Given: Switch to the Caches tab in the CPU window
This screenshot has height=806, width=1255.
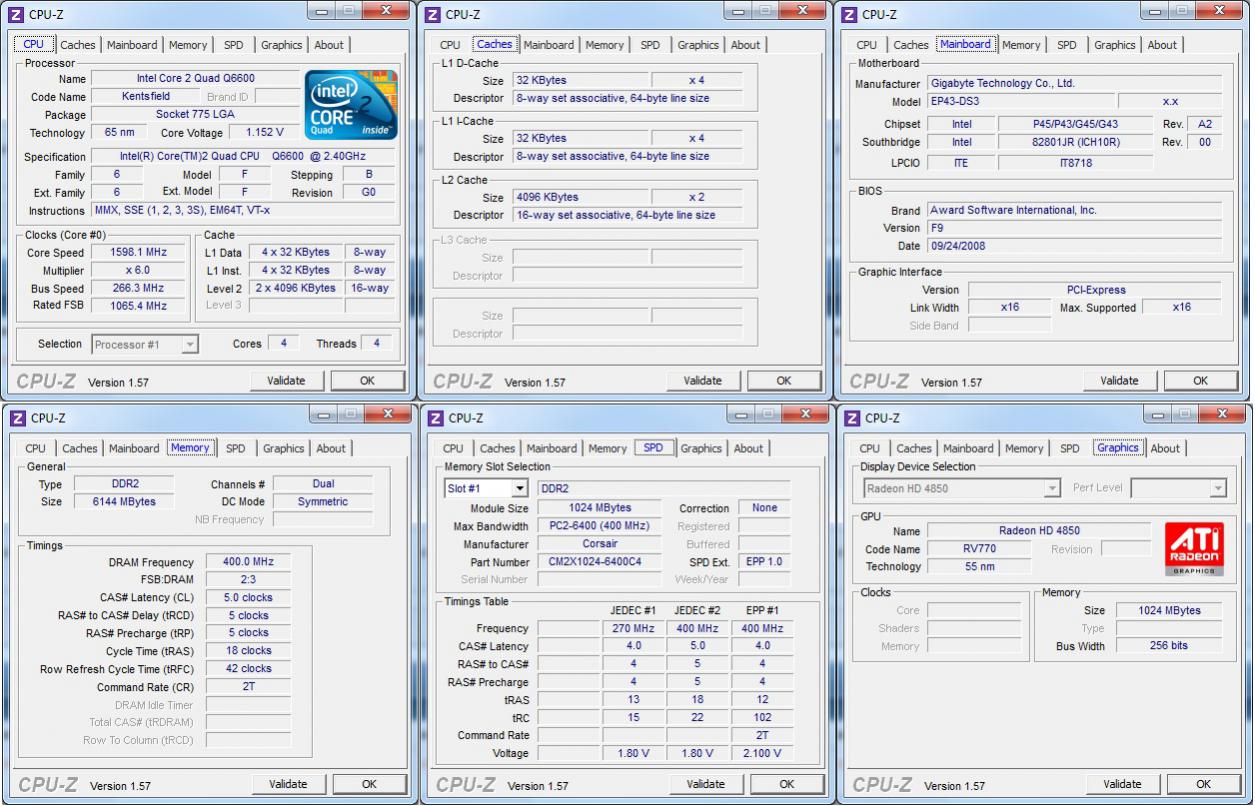Looking at the screenshot, I should pyautogui.click(x=78, y=45).
